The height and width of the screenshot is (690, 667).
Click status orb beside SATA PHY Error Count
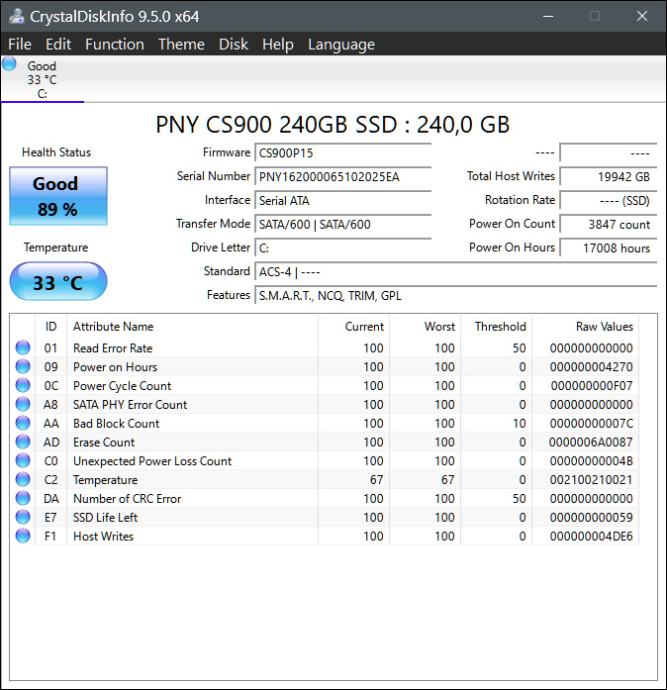pyautogui.click(x=23, y=404)
